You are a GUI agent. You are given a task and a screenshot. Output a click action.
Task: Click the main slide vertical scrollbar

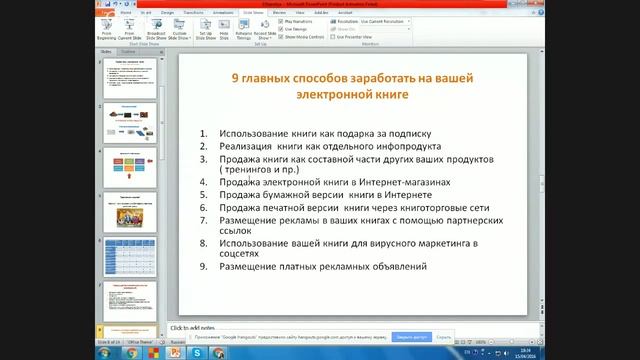point(542,183)
